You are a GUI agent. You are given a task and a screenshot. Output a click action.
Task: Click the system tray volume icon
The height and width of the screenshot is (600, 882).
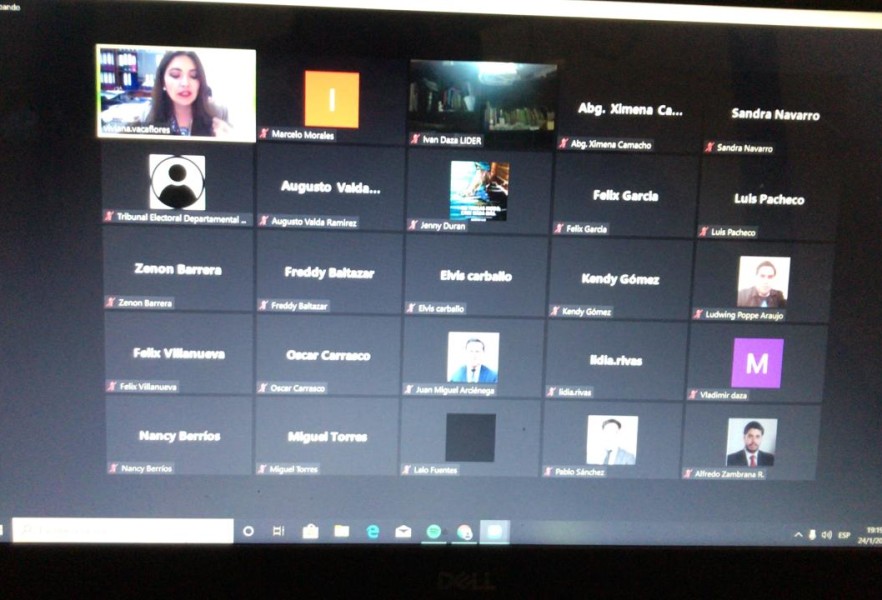[826, 535]
